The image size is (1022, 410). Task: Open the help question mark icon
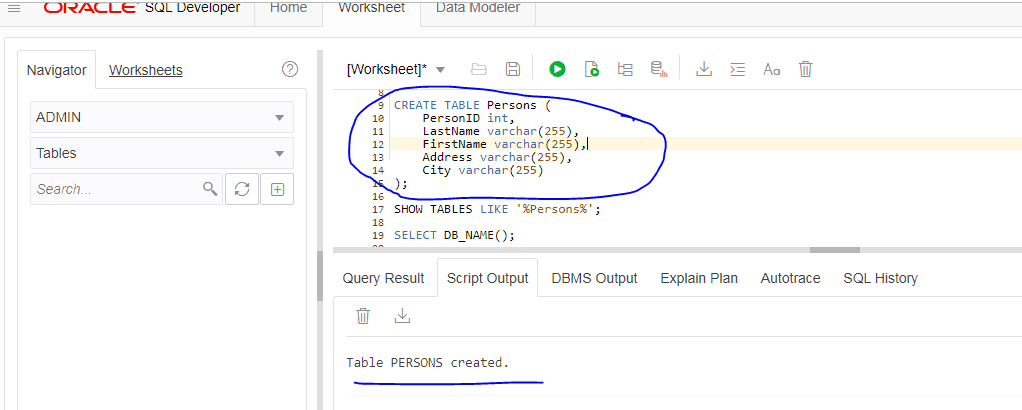[x=290, y=69]
